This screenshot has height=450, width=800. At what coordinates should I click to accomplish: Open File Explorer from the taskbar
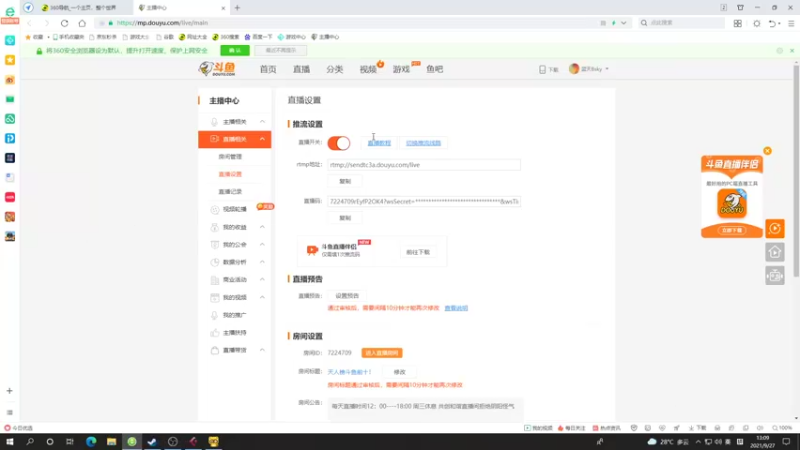[111, 442]
